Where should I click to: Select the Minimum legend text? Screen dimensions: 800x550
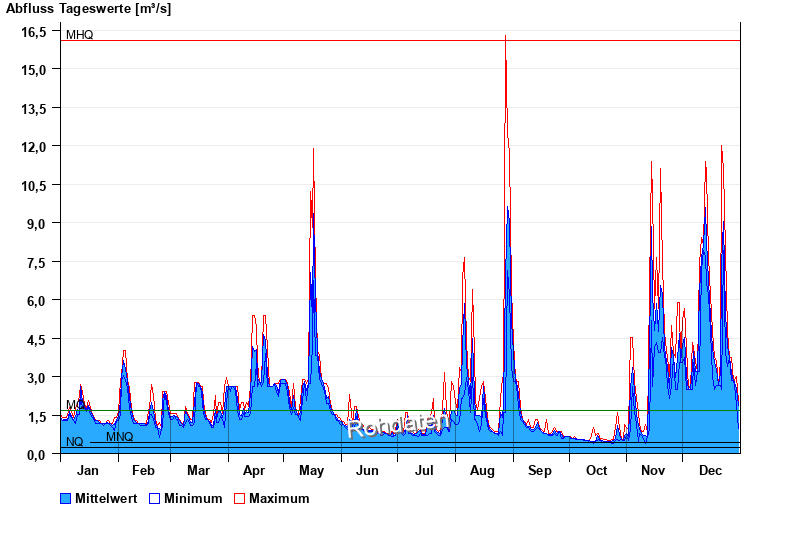[193, 498]
